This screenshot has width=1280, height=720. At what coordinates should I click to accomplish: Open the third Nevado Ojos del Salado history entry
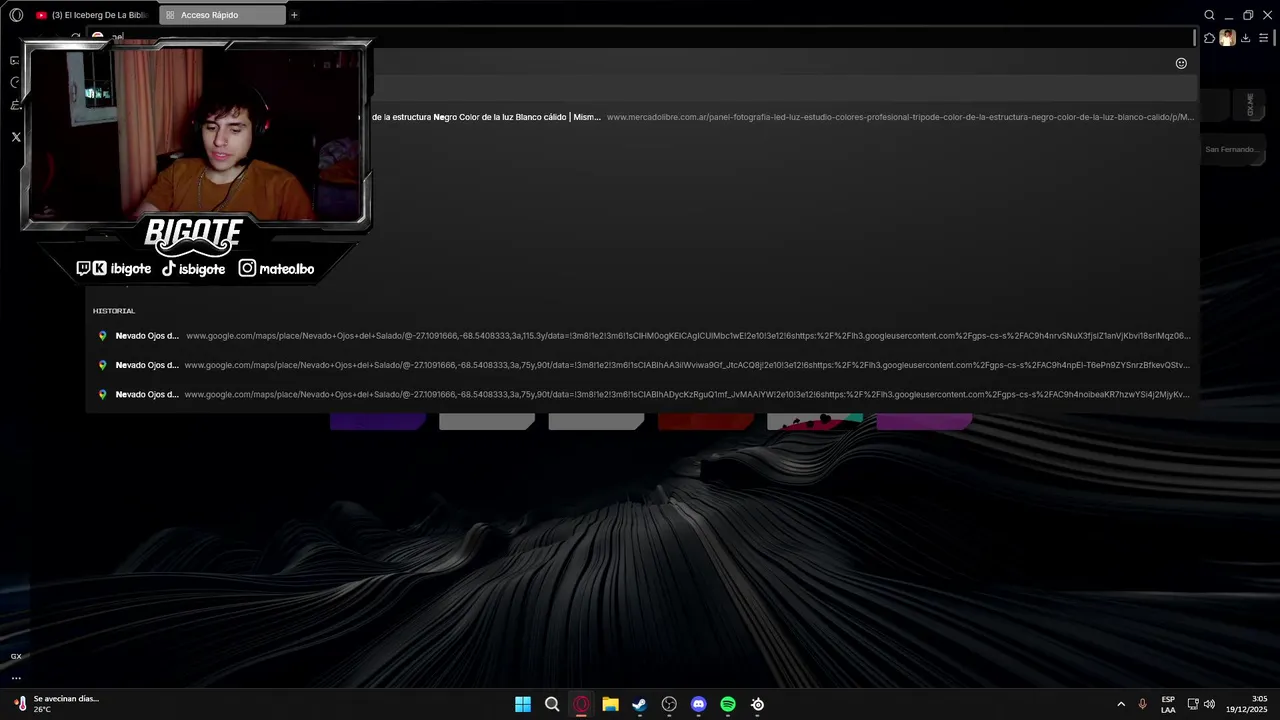click(642, 394)
